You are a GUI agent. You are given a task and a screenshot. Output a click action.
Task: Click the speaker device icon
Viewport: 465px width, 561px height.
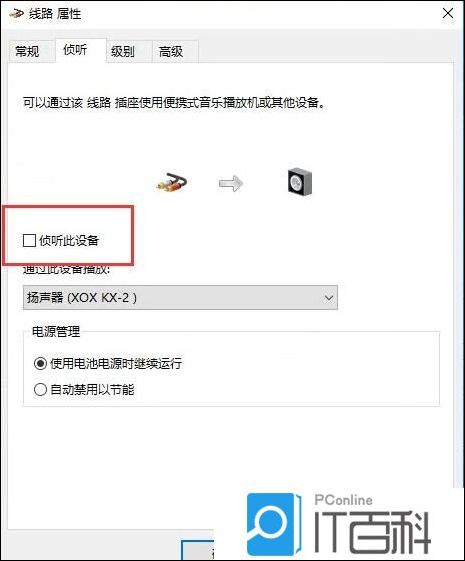point(300,182)
